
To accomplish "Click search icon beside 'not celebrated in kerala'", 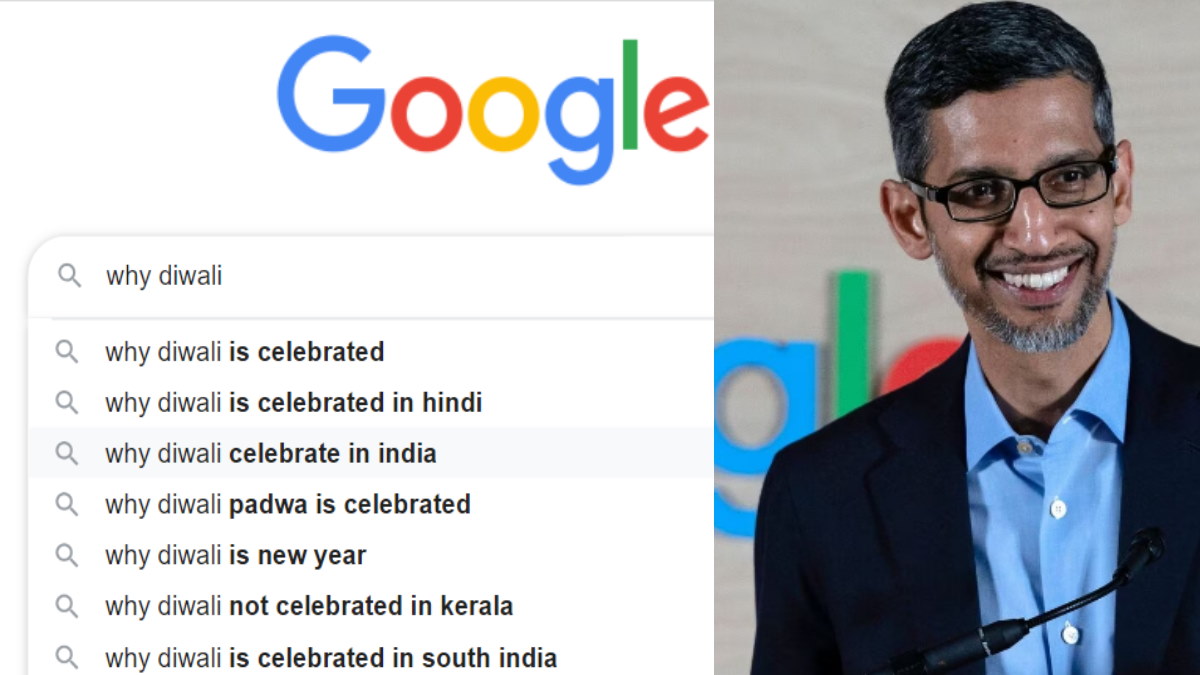I will tap(67, 606).
